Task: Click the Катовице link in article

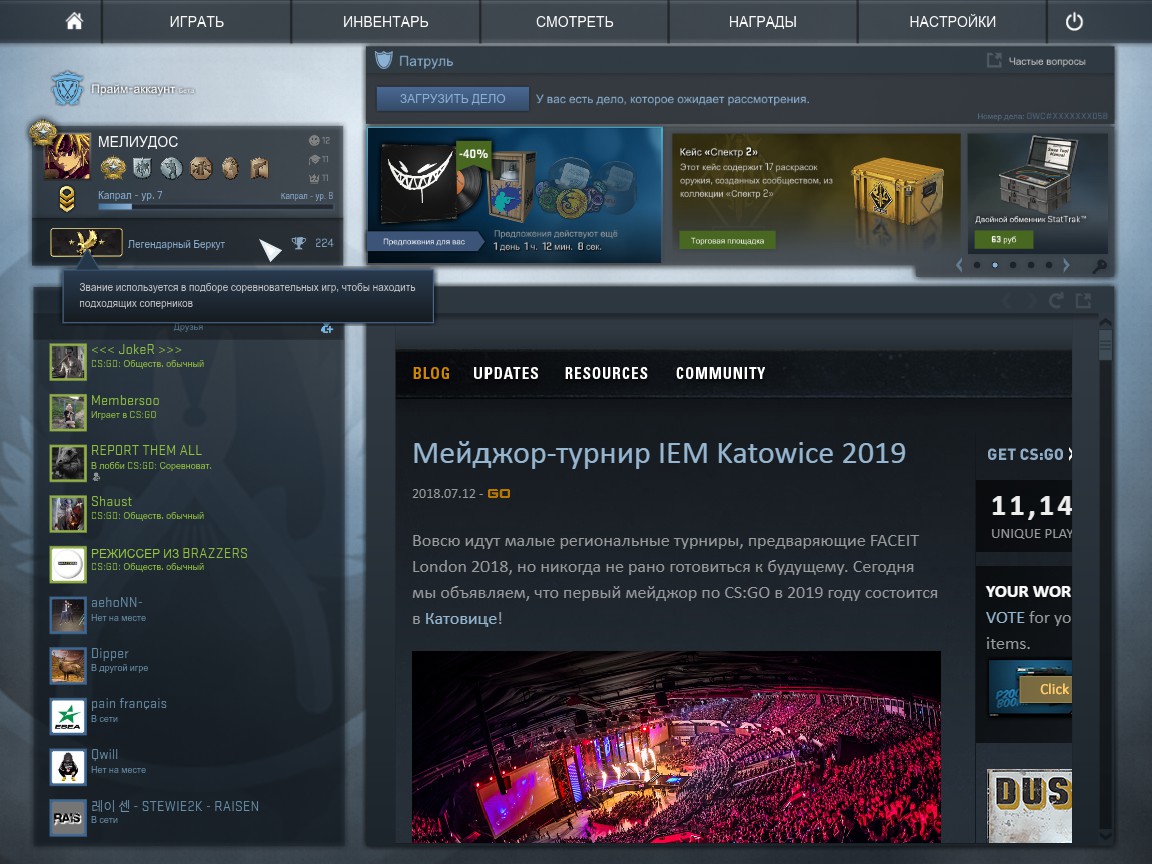Action: [x=461, y=619]
